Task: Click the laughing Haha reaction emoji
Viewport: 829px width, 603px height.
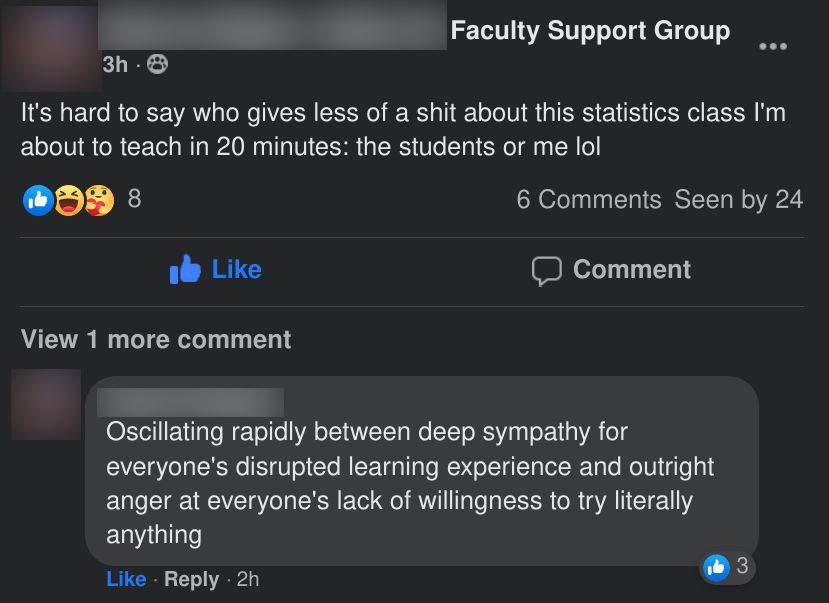Action: click(68, 200)
